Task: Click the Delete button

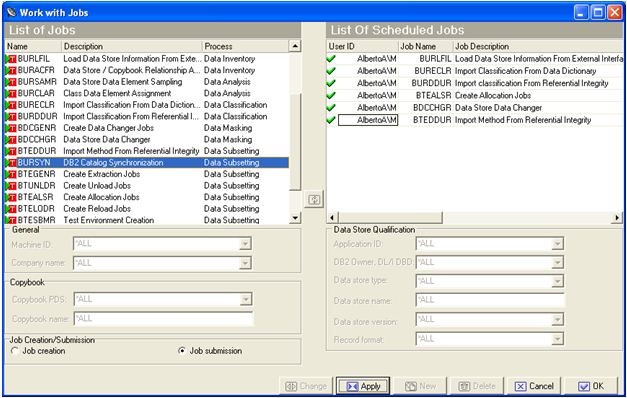Action: tap(477, 386)
